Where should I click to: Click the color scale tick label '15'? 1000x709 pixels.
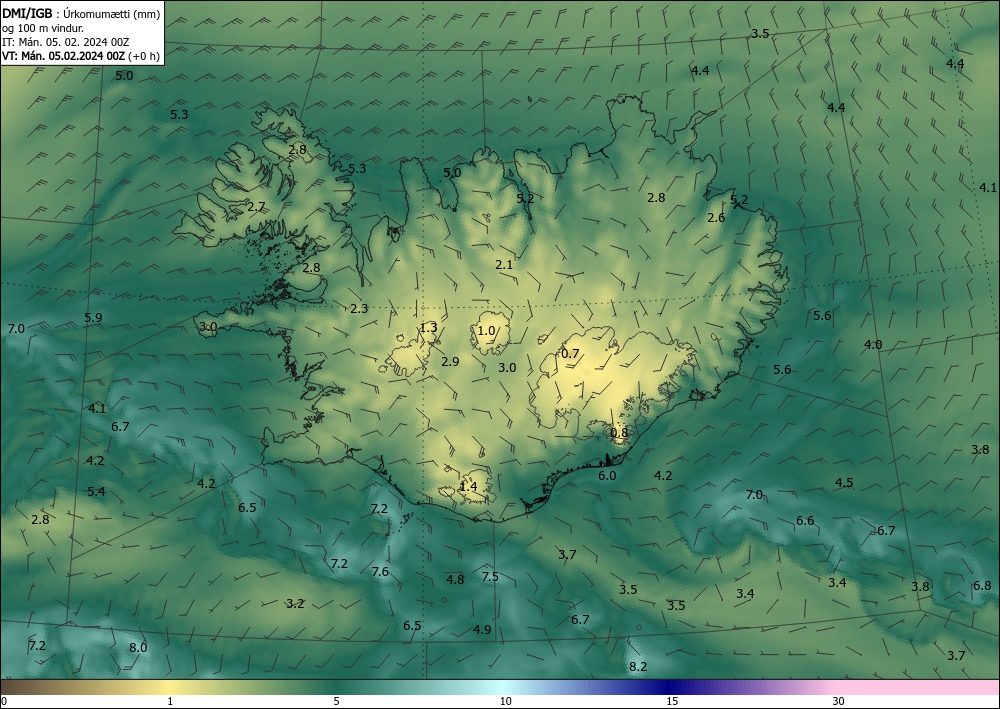672,702
